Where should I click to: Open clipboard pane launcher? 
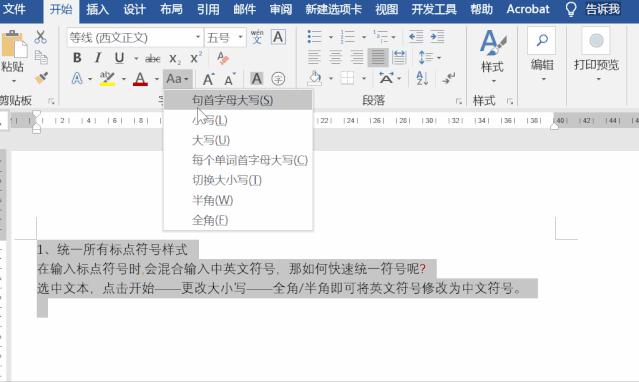point(51,101)
